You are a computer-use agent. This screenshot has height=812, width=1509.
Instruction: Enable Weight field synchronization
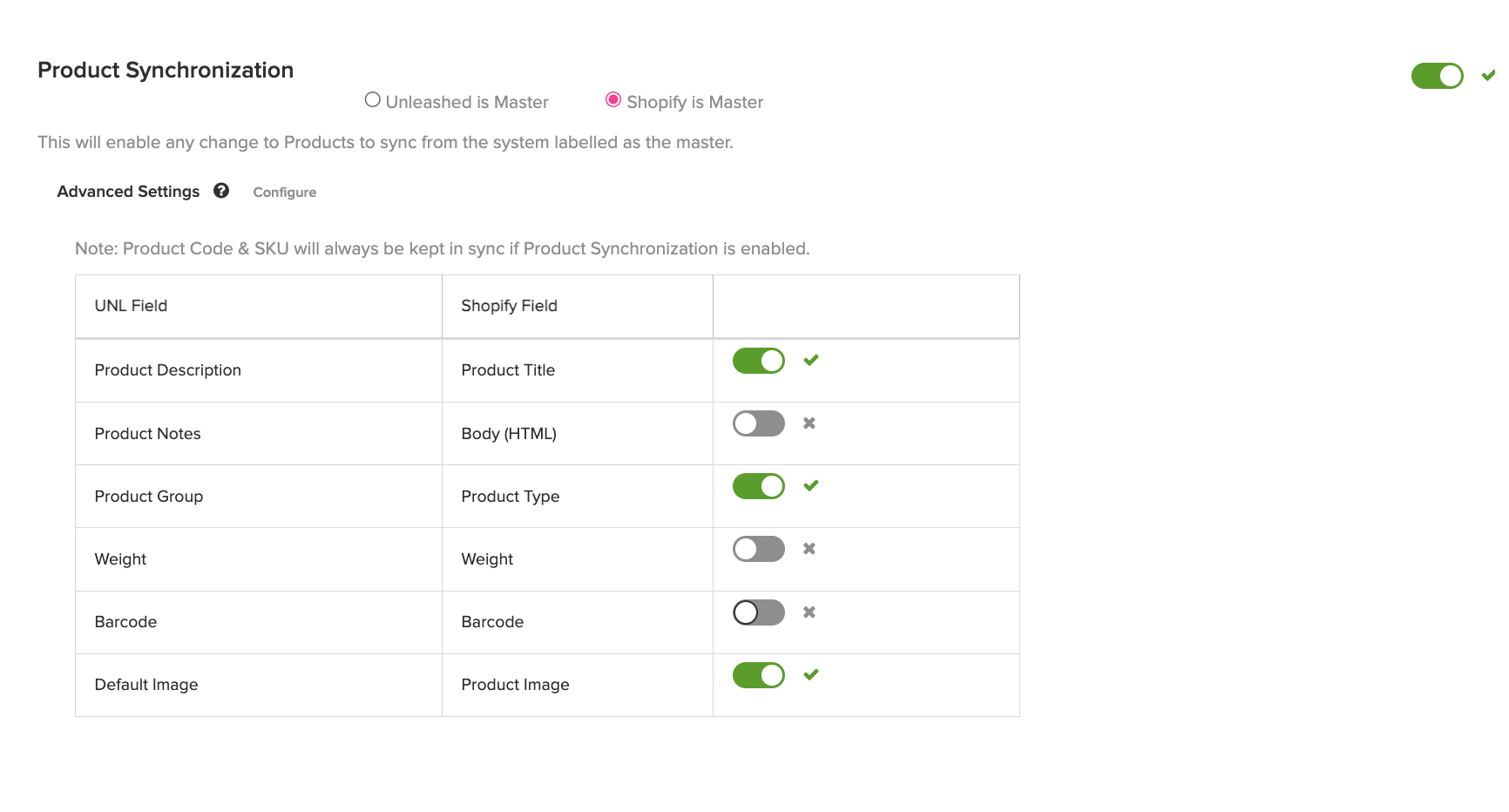click(x=758, y=549)
